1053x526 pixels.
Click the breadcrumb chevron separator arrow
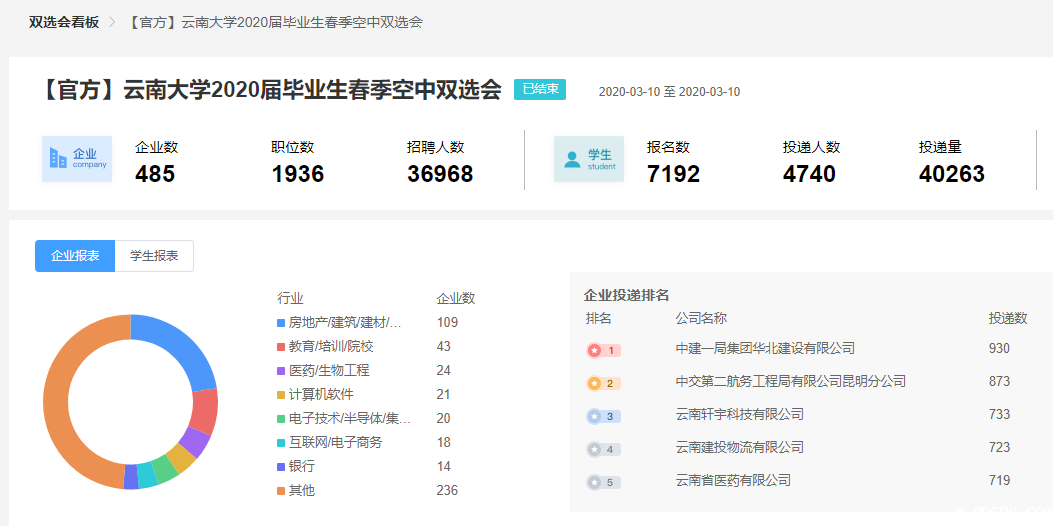113,22
